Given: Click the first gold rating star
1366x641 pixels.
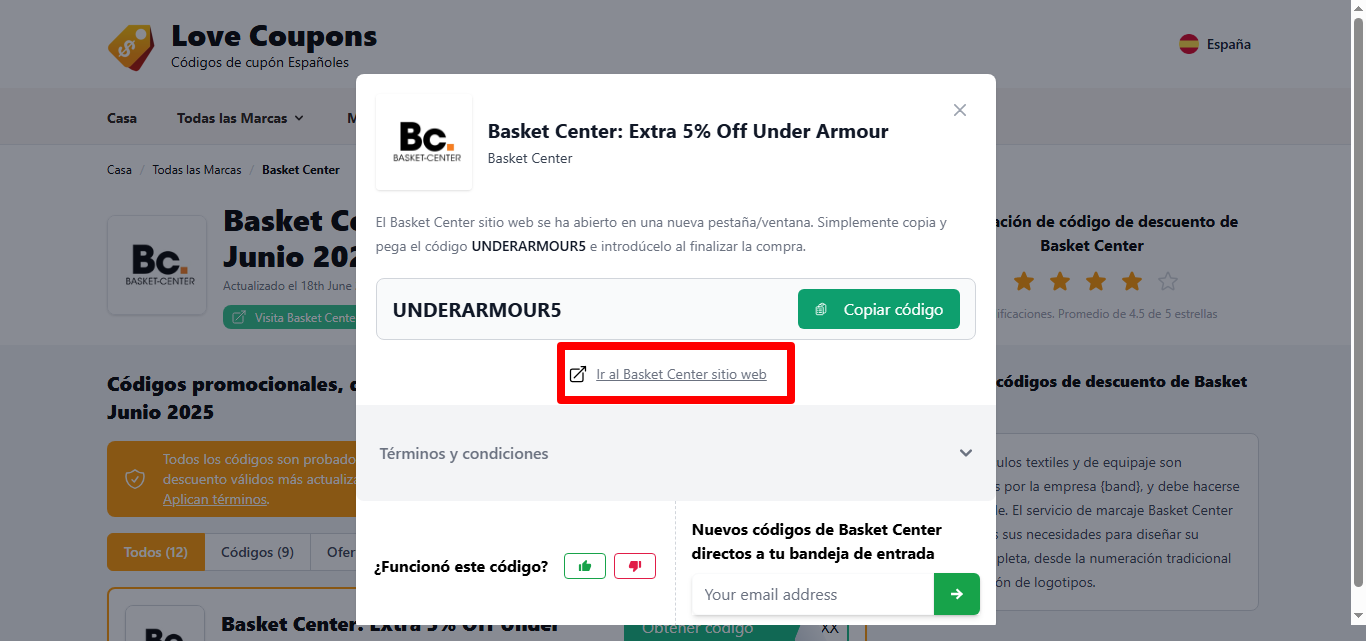Looking at the screenshot, I should coord(1024,281).
